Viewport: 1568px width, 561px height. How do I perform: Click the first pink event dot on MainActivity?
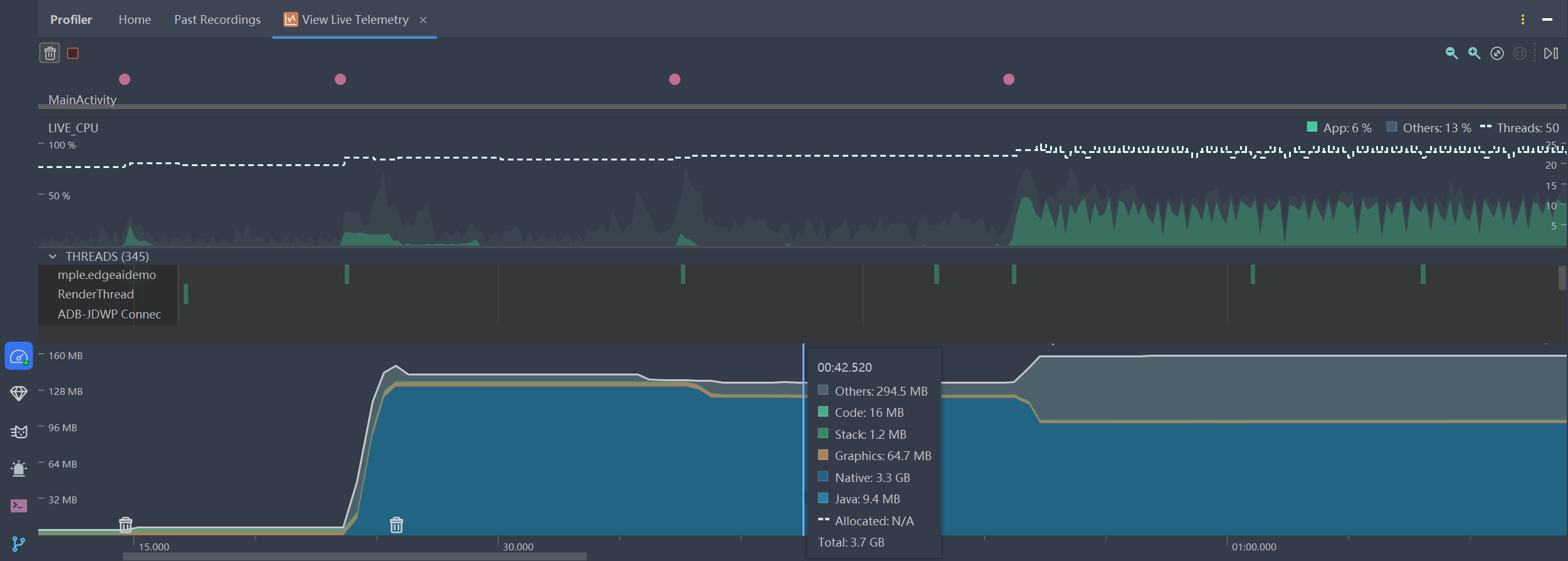(x=125, y=79)
